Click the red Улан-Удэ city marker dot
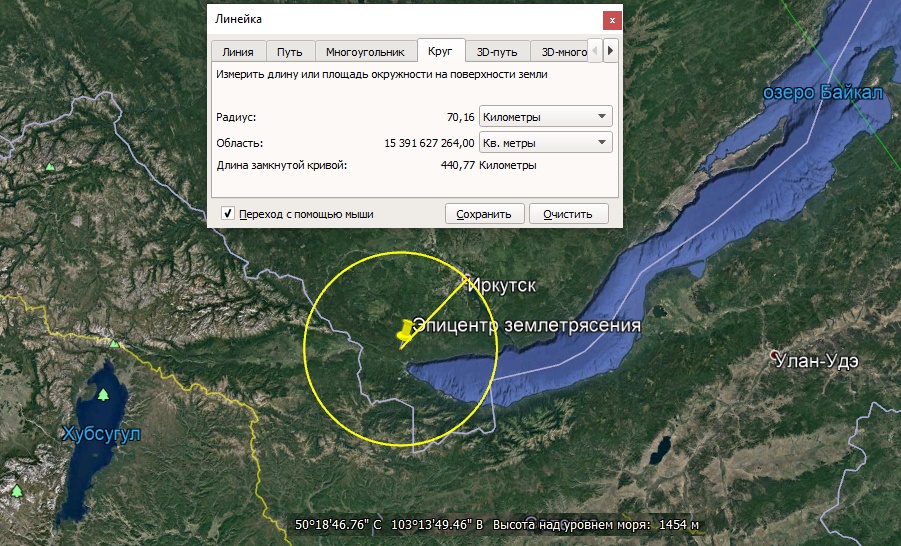 coord(774,356)
